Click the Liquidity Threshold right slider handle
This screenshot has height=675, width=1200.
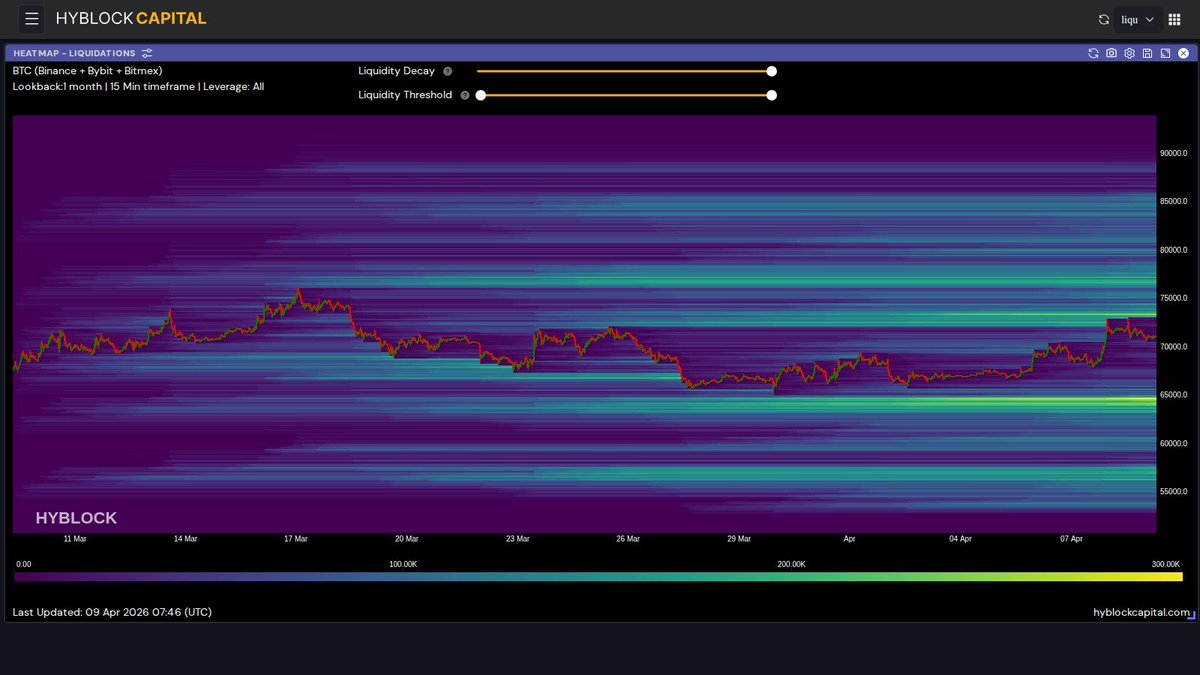click(771, 95)
